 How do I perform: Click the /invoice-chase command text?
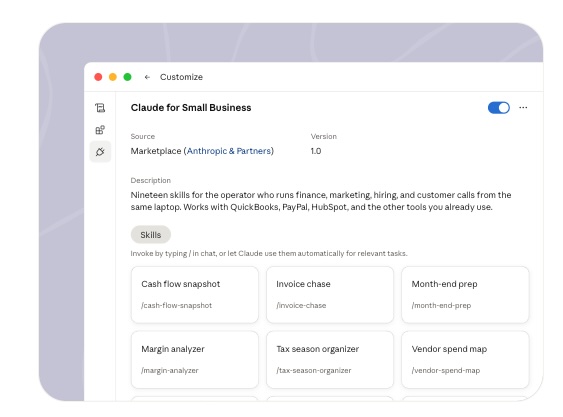(301, 305)
